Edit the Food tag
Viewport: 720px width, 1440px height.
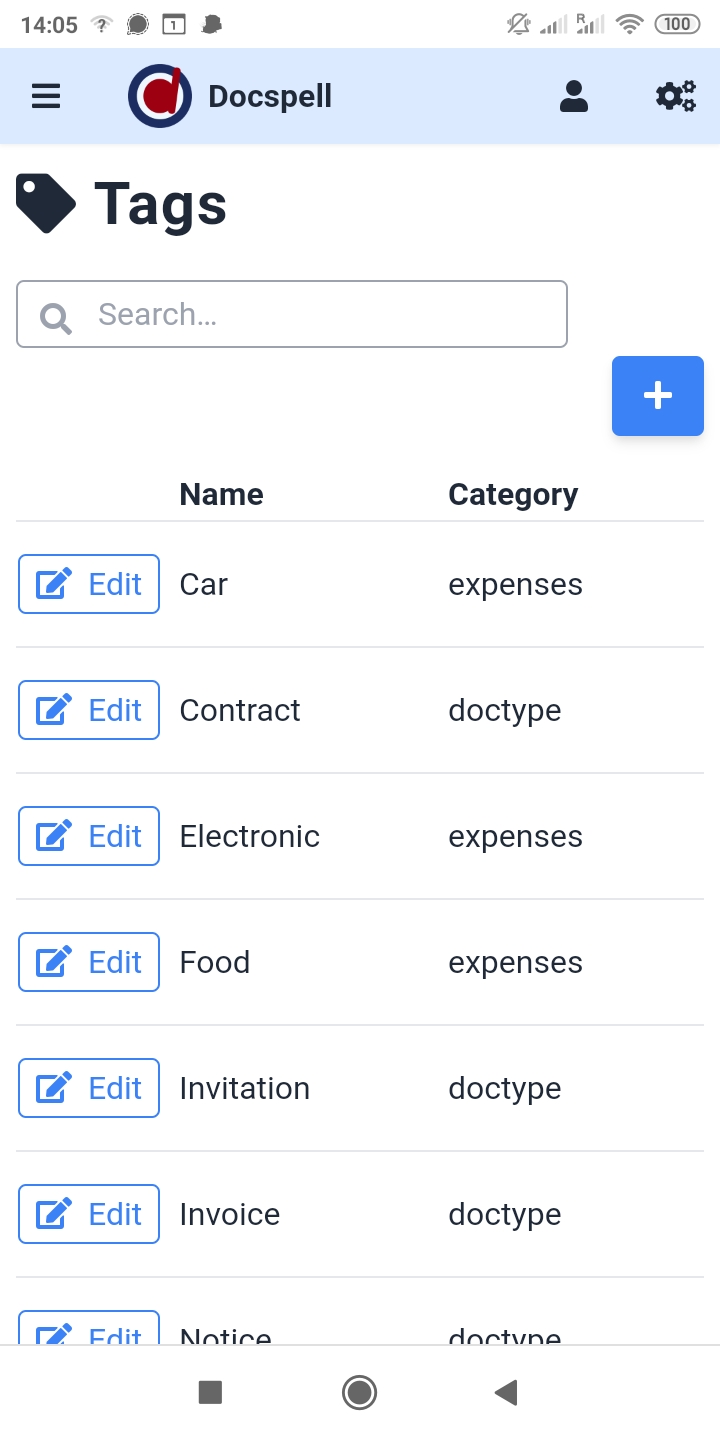click(89, 962)
